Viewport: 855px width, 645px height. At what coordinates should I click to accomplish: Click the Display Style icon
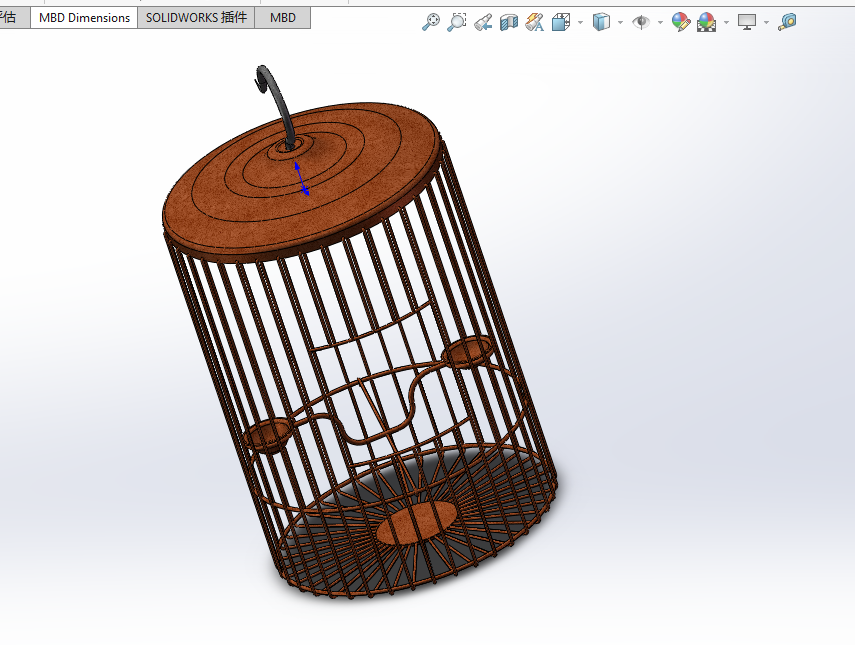pyautogui.click(x=601, y=21)
